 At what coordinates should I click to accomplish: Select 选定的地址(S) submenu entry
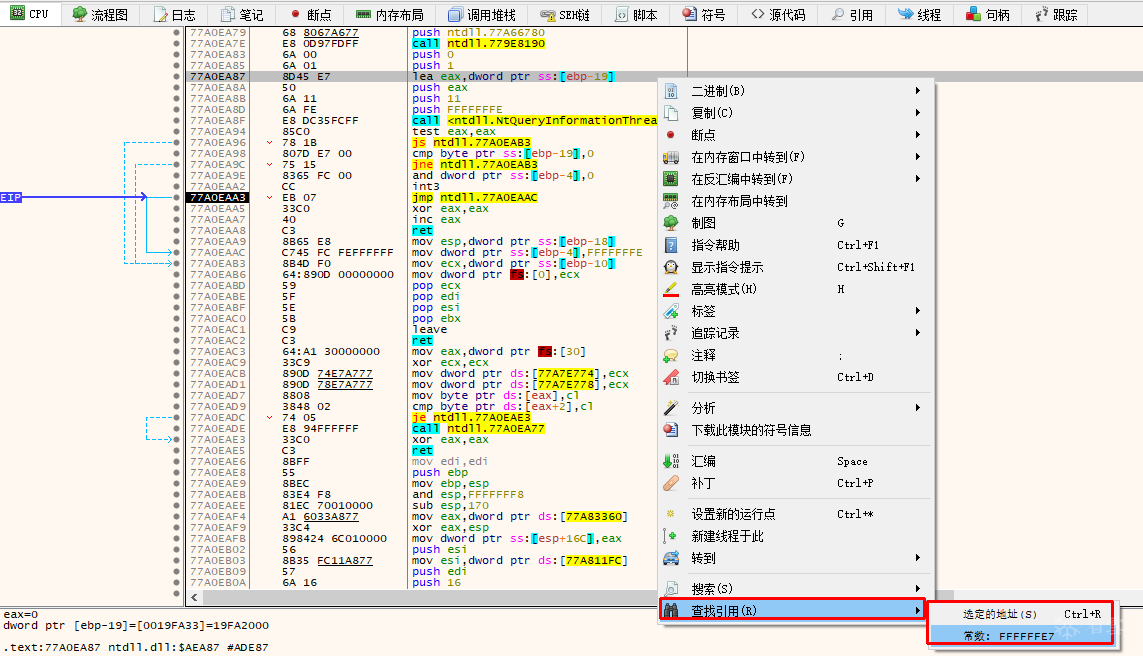1021,614
